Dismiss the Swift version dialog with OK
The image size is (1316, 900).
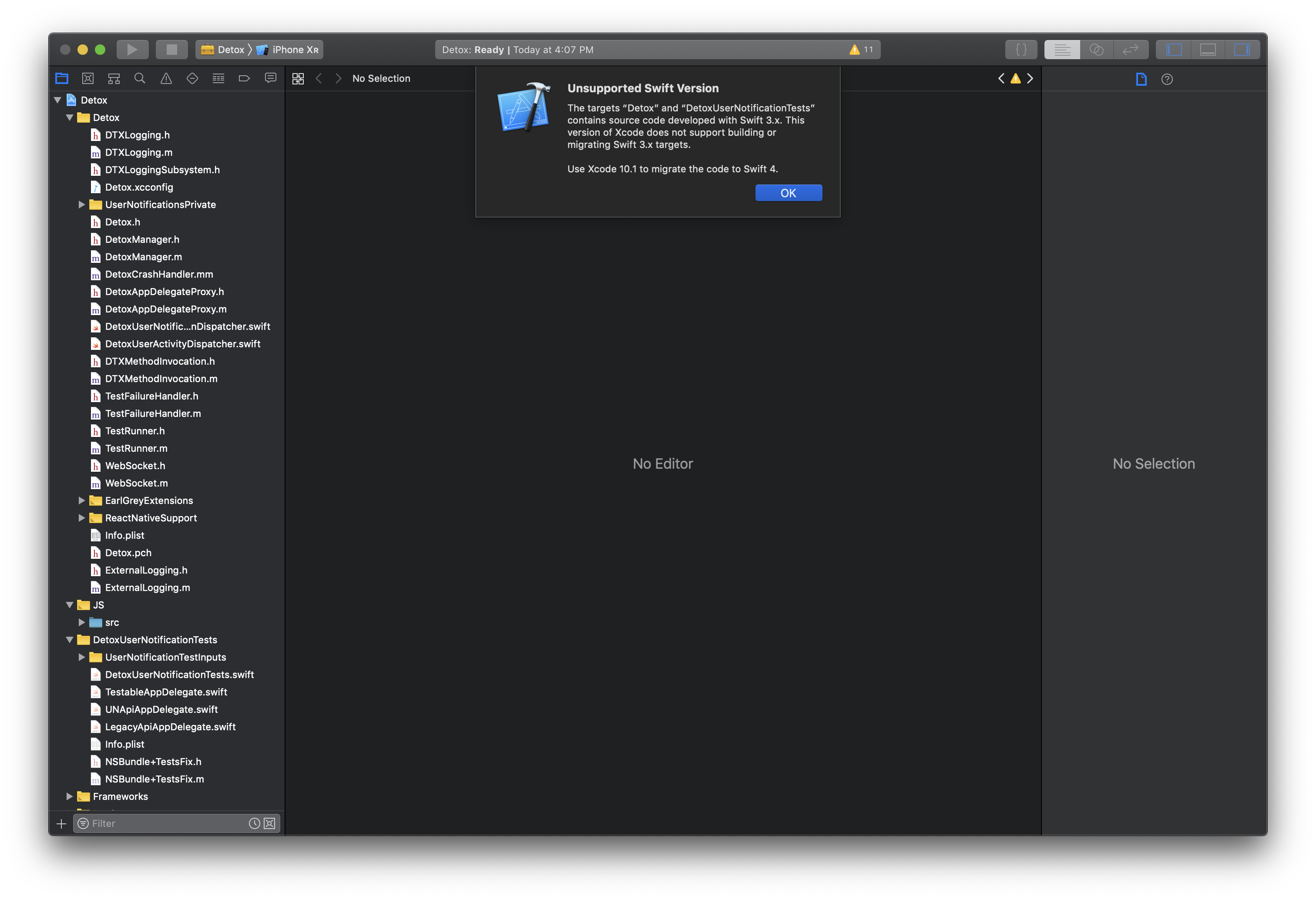coord(788,192)
